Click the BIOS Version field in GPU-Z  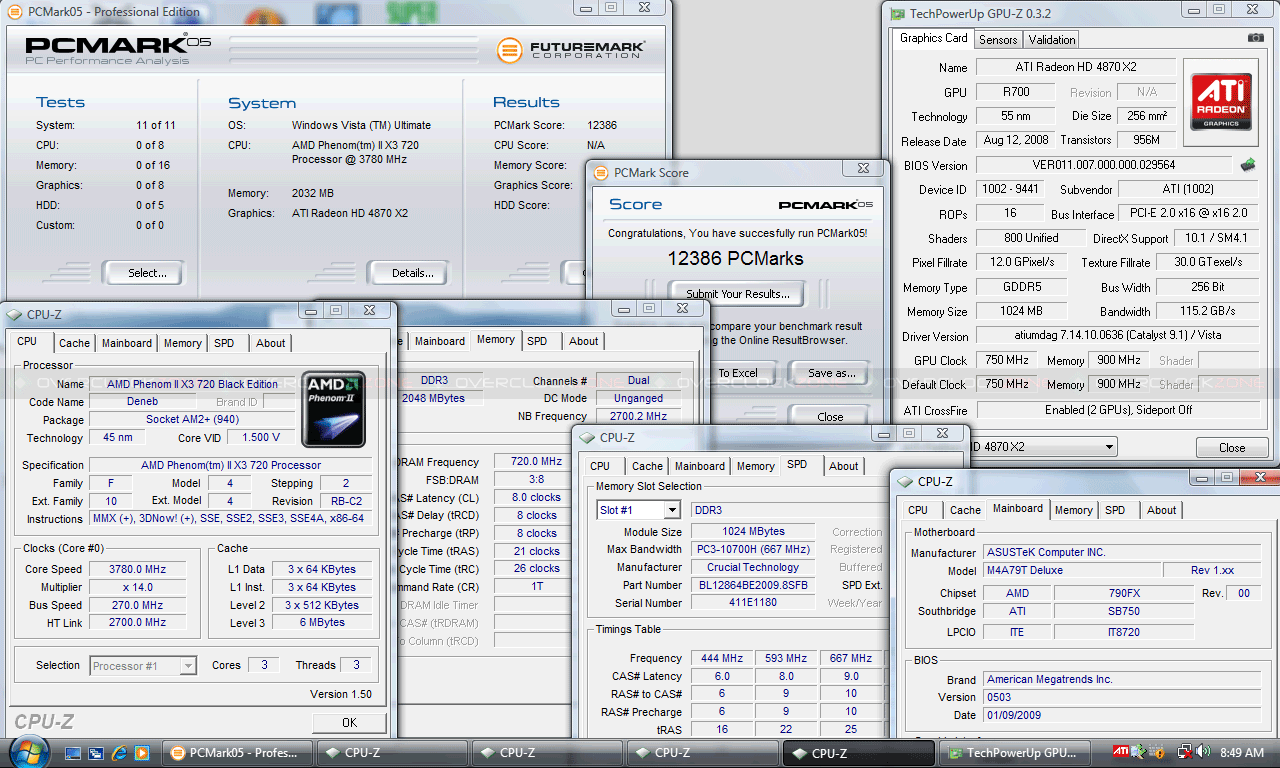[x=1104, y=165]
